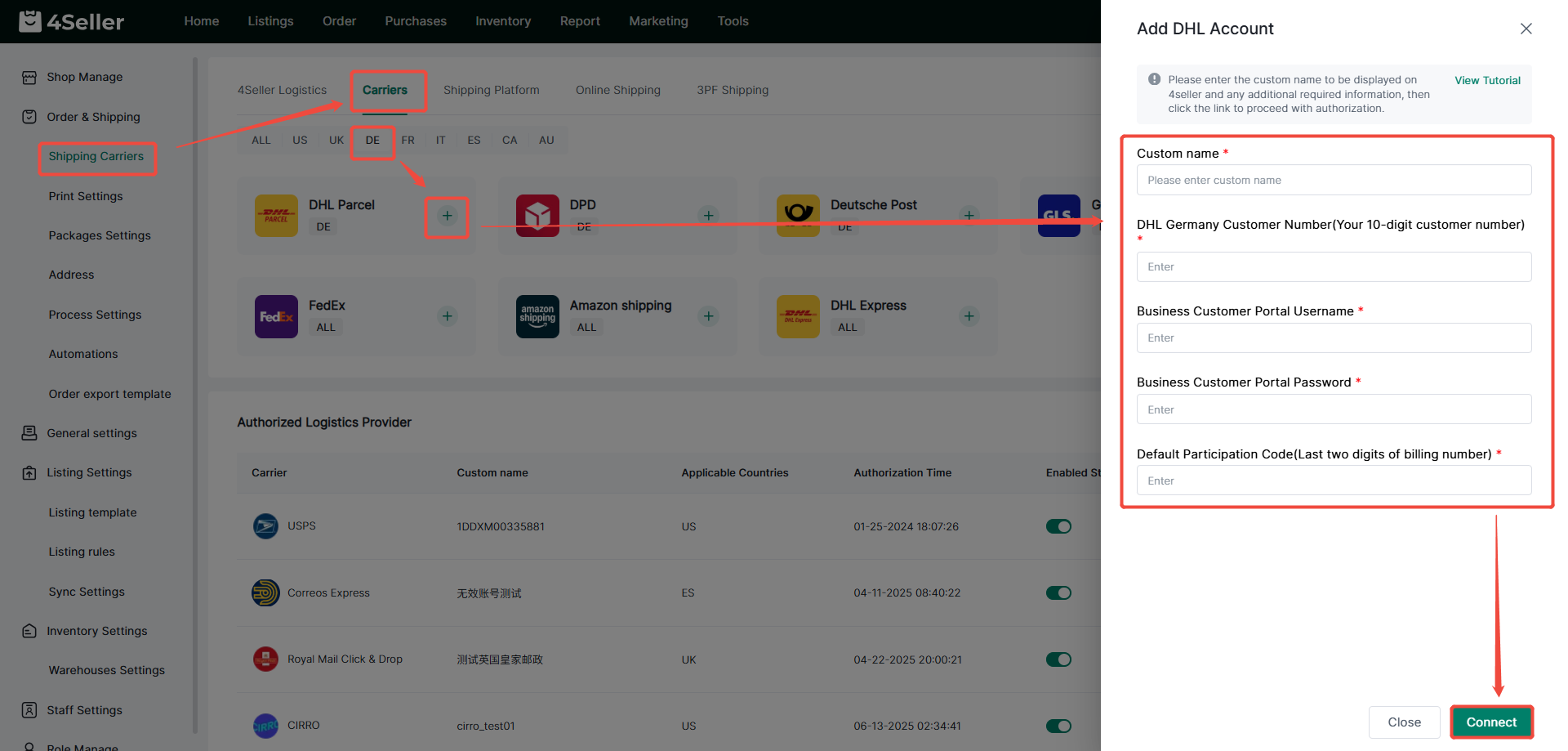
Task: Open Packages Settings in the sidebar
Action: 100,235
